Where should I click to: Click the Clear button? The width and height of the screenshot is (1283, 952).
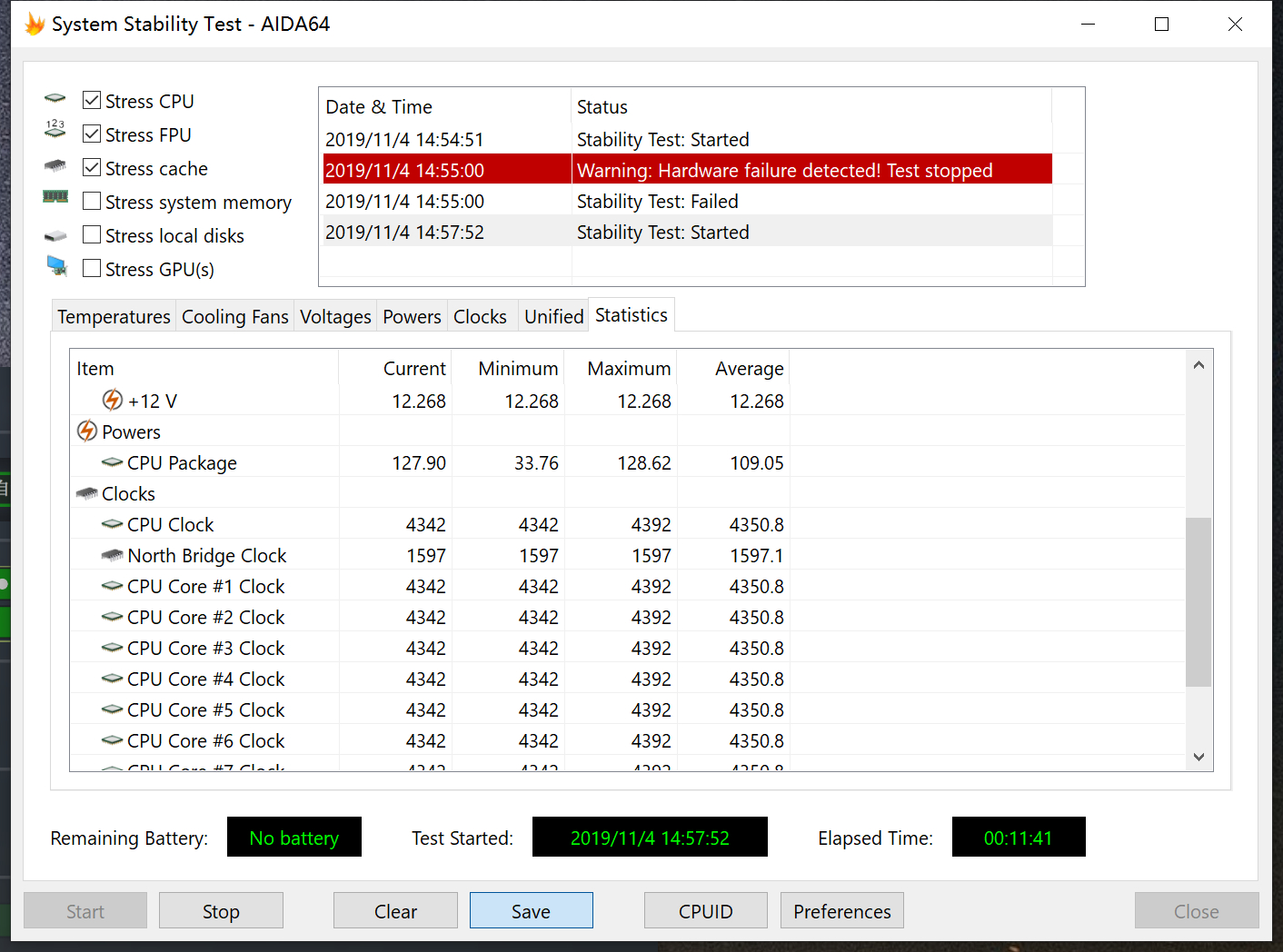coord(395,911)
